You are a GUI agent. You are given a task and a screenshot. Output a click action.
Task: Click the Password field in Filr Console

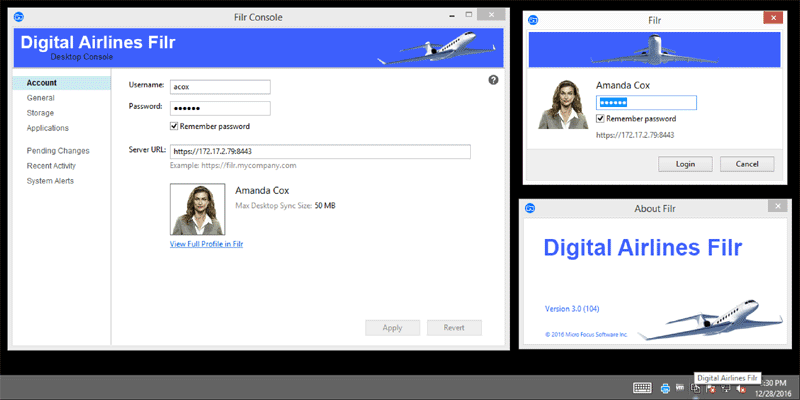tap(220, 109)
